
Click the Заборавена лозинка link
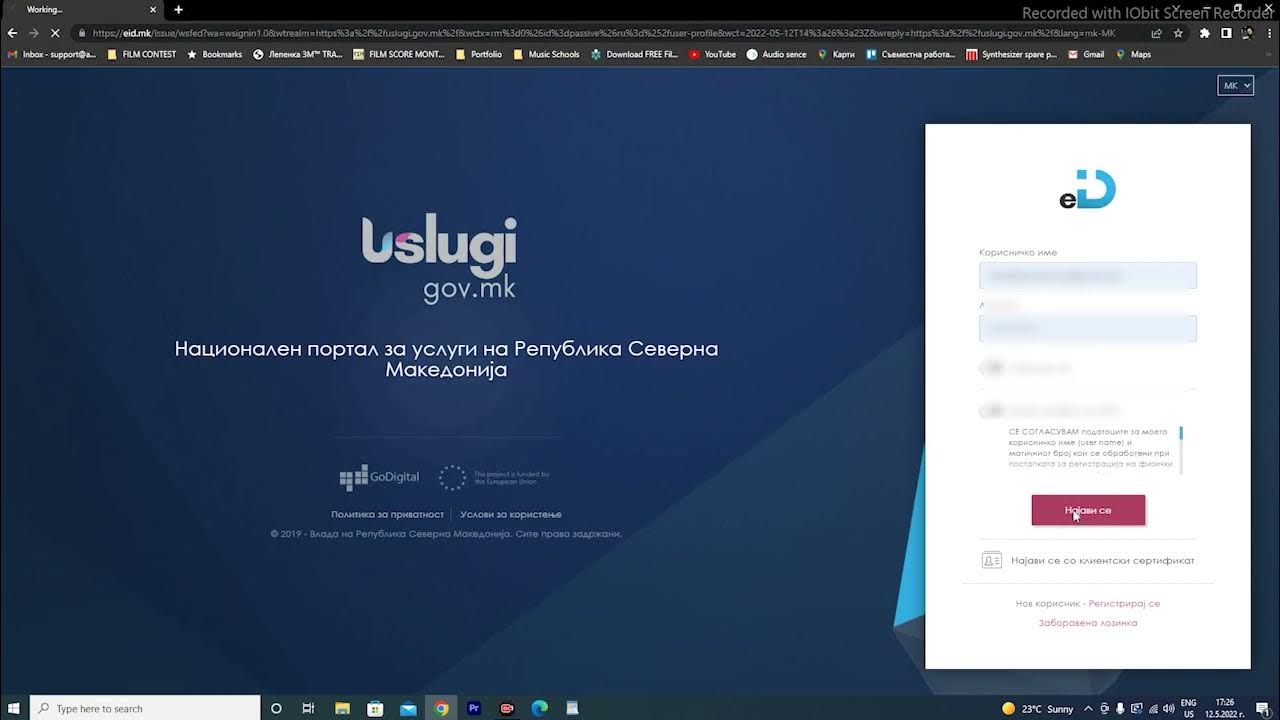(1088, 622)
